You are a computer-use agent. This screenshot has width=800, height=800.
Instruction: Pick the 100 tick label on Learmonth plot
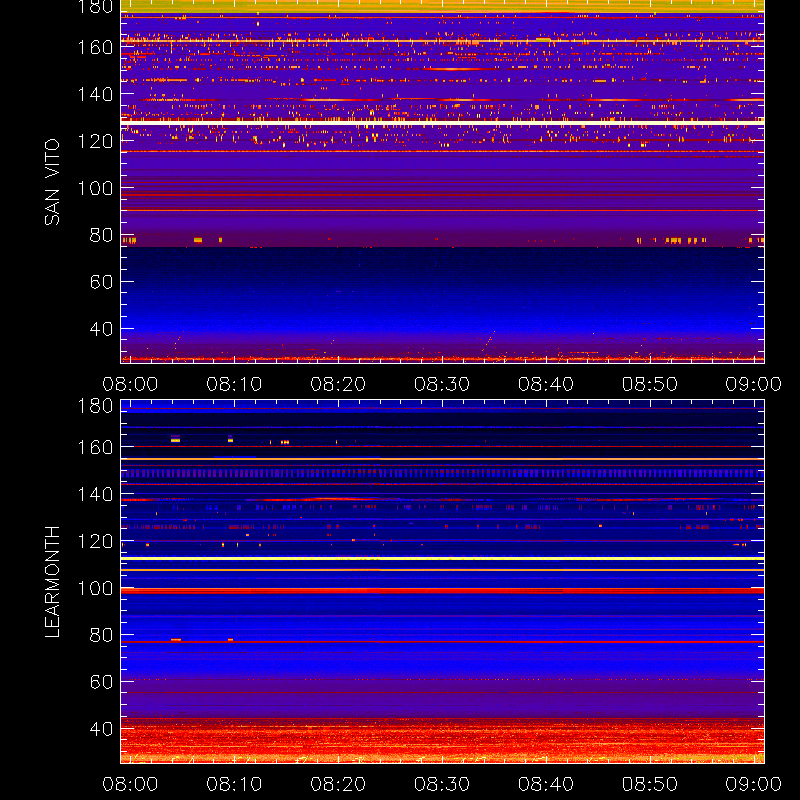click(95, 588)
